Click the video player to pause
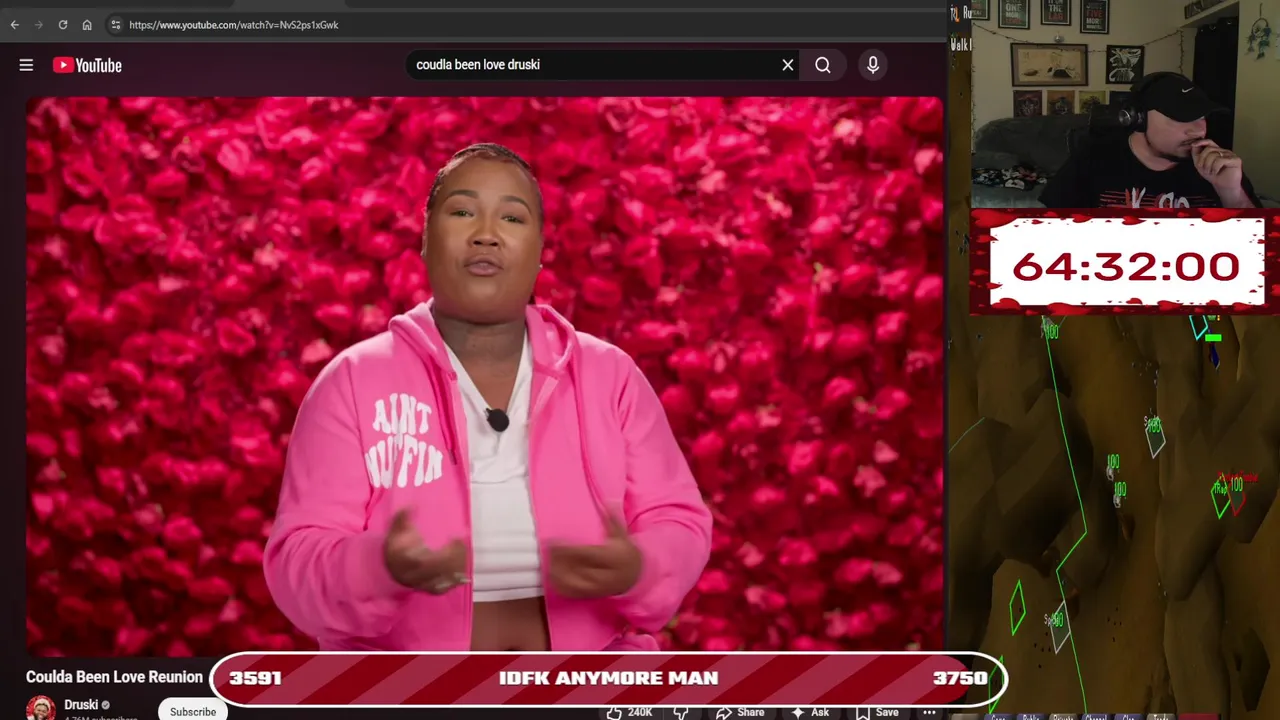Image resolution: width=1280 pixels, height=720 pixels. pyautogui.click(x=484, y=374)
